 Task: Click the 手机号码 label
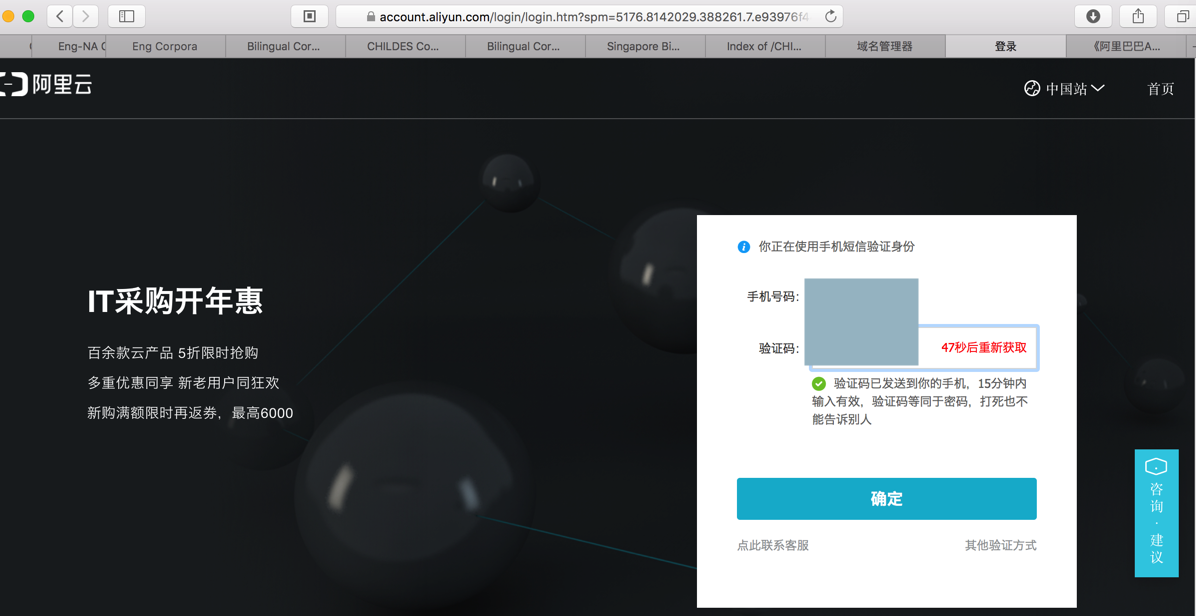(x=773, y=296)
